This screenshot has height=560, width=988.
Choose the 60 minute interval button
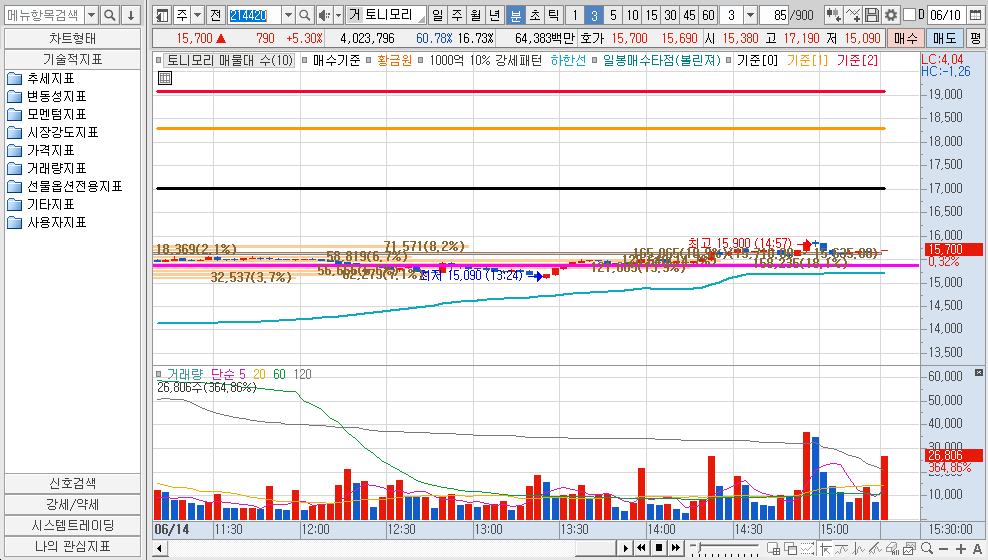pyautogui.click(x=708, y=15)
